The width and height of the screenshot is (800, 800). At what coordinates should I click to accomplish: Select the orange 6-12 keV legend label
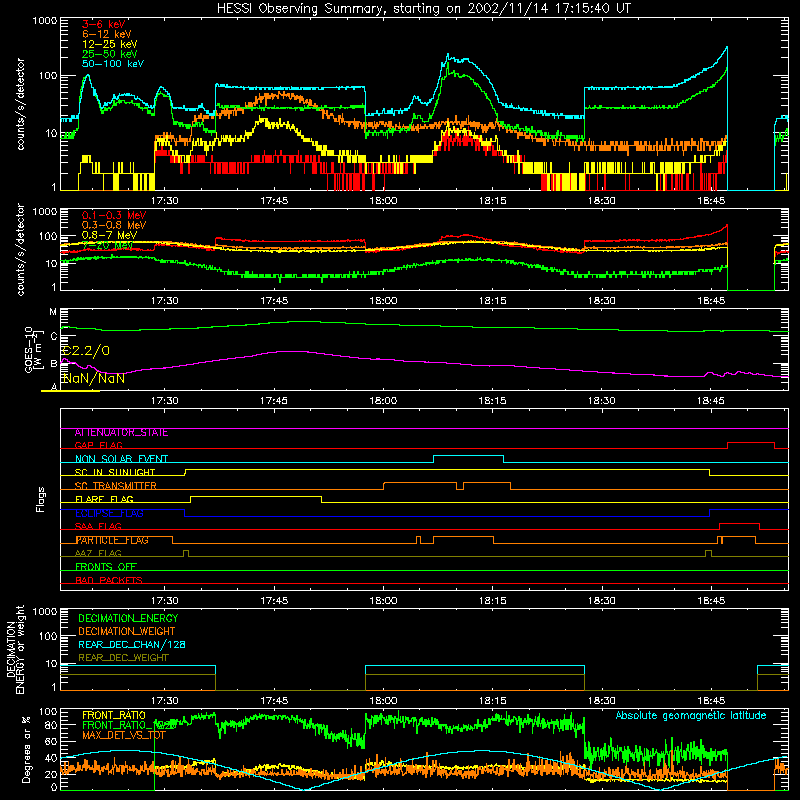[x=107, y=34]
